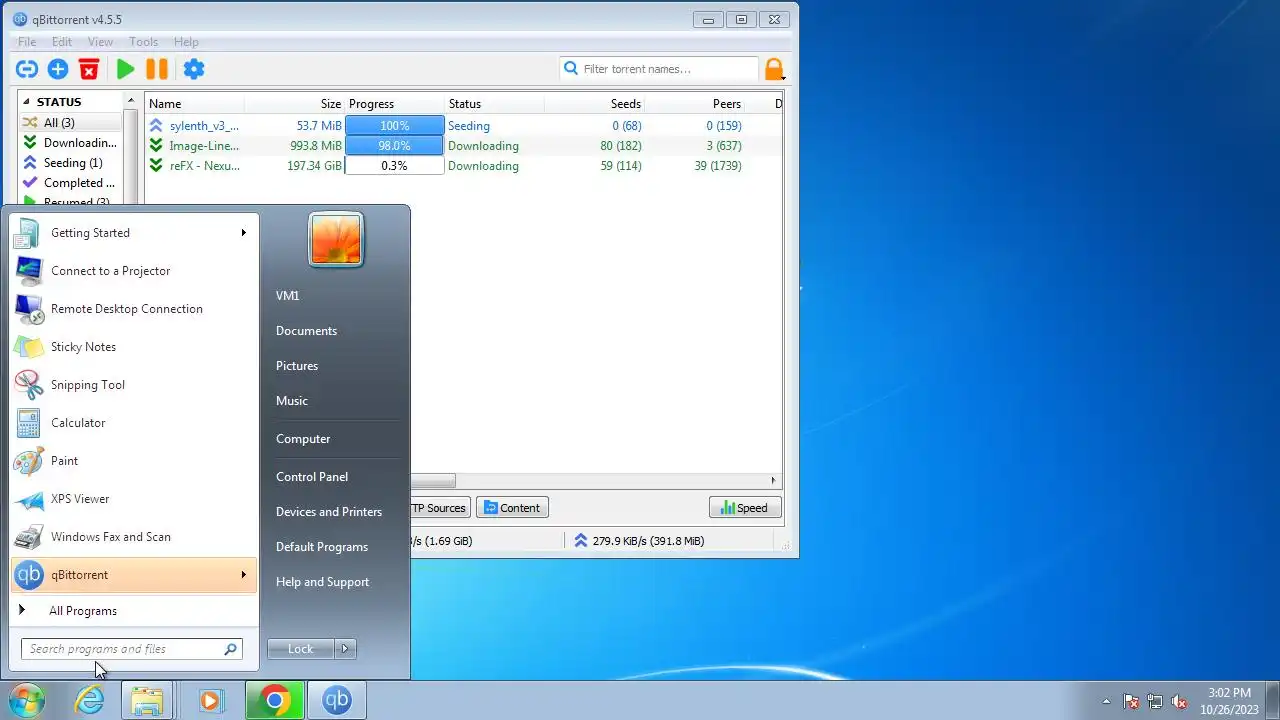Expand Getting Started submenu arrow
Screen dimensions: 1280x720
click(243, 233)
